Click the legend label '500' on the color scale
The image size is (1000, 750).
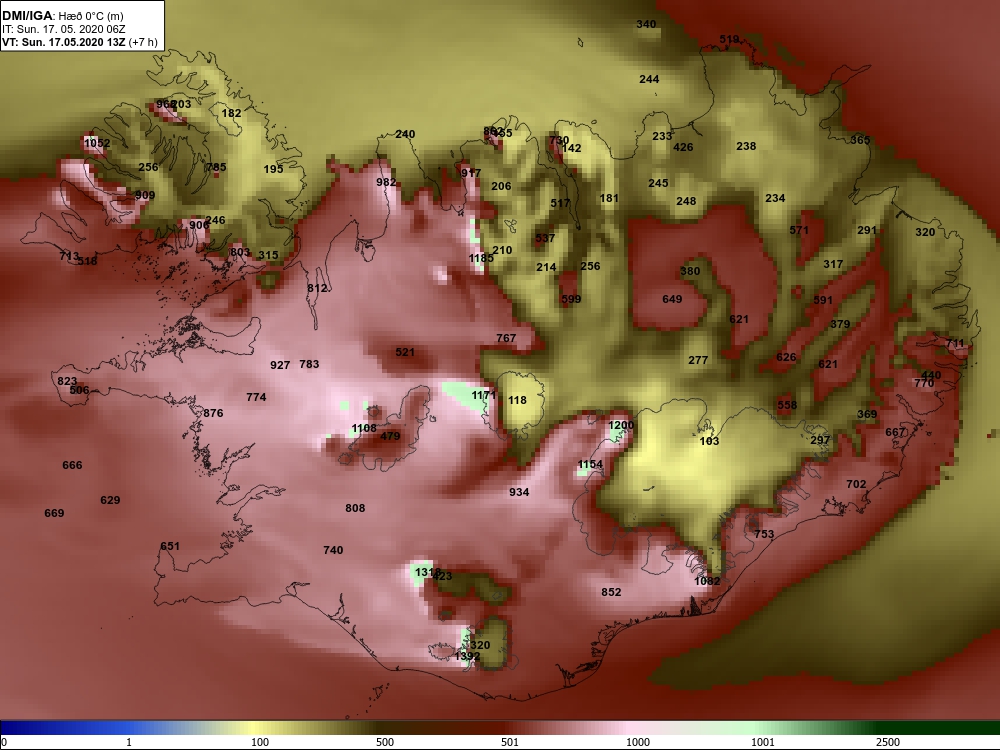click(385, 742)
